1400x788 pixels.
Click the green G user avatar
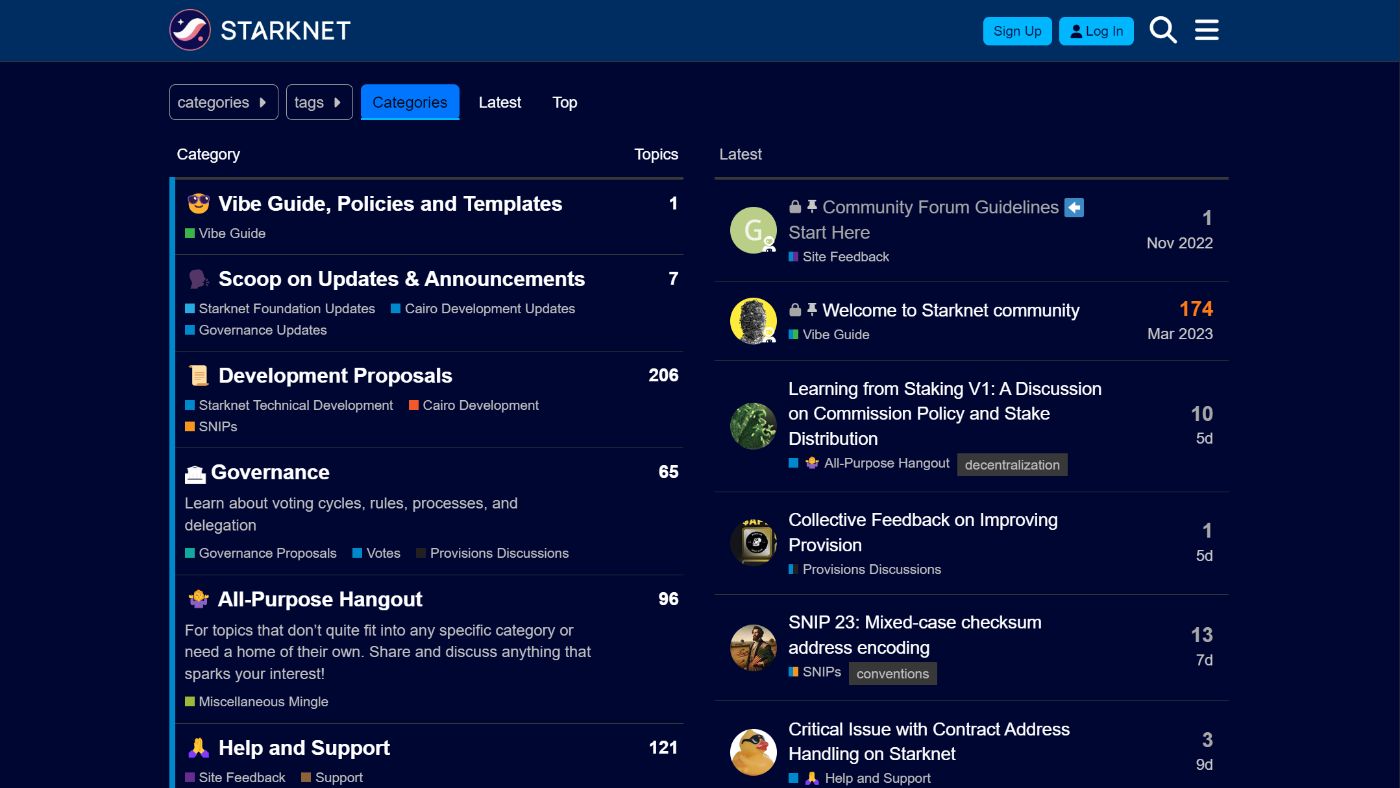point(753,231)
